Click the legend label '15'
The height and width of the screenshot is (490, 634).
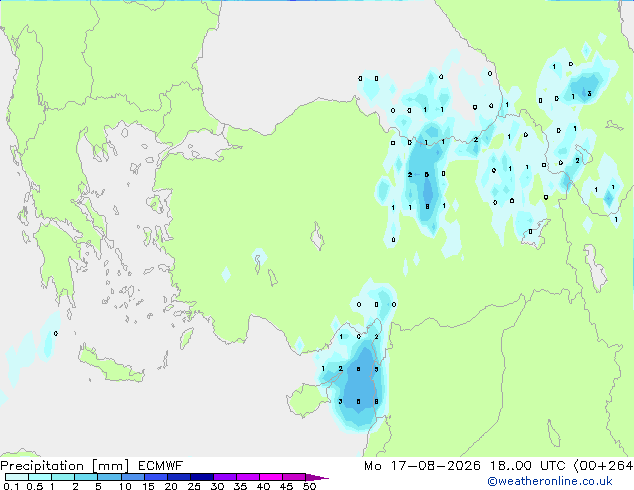tap(148, 486)
